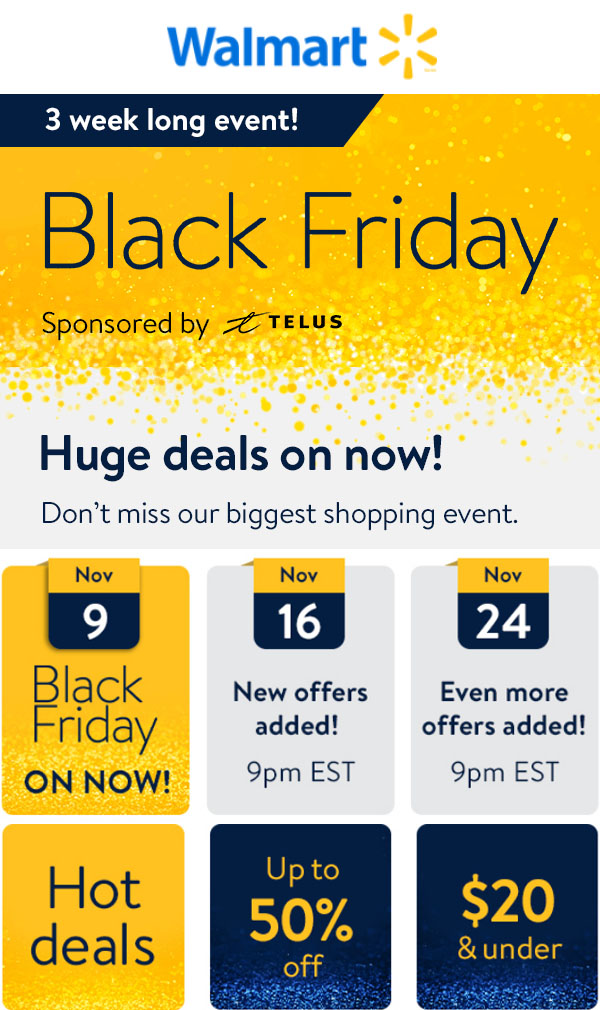Click "9pm EST" under Even more offers added

[504, 771]
